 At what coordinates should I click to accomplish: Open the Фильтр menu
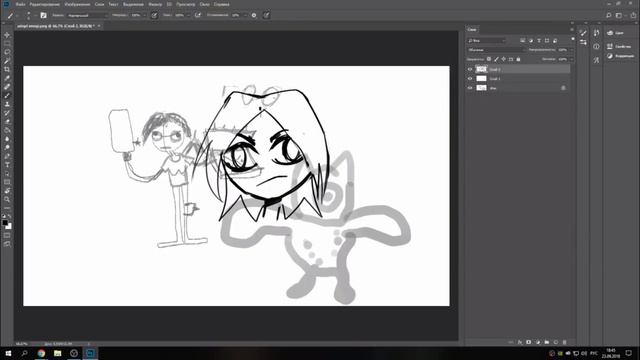(155, 4)
